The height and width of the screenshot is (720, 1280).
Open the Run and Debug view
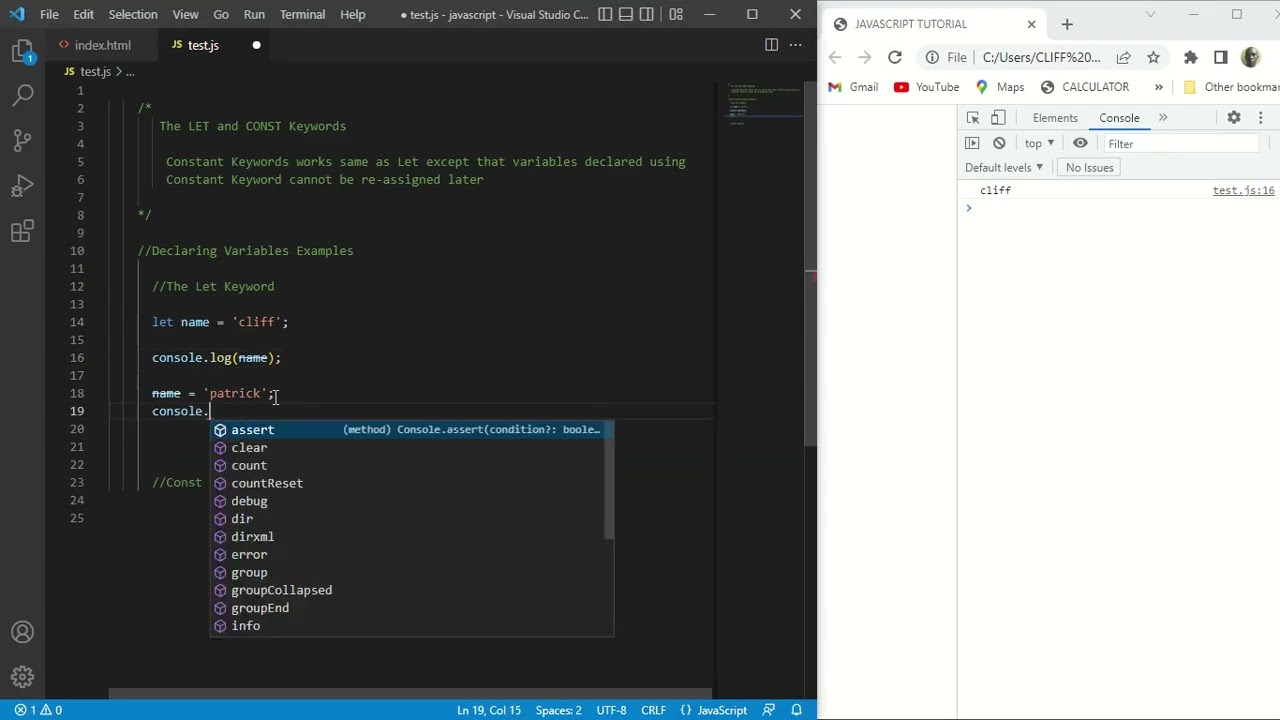22,187
